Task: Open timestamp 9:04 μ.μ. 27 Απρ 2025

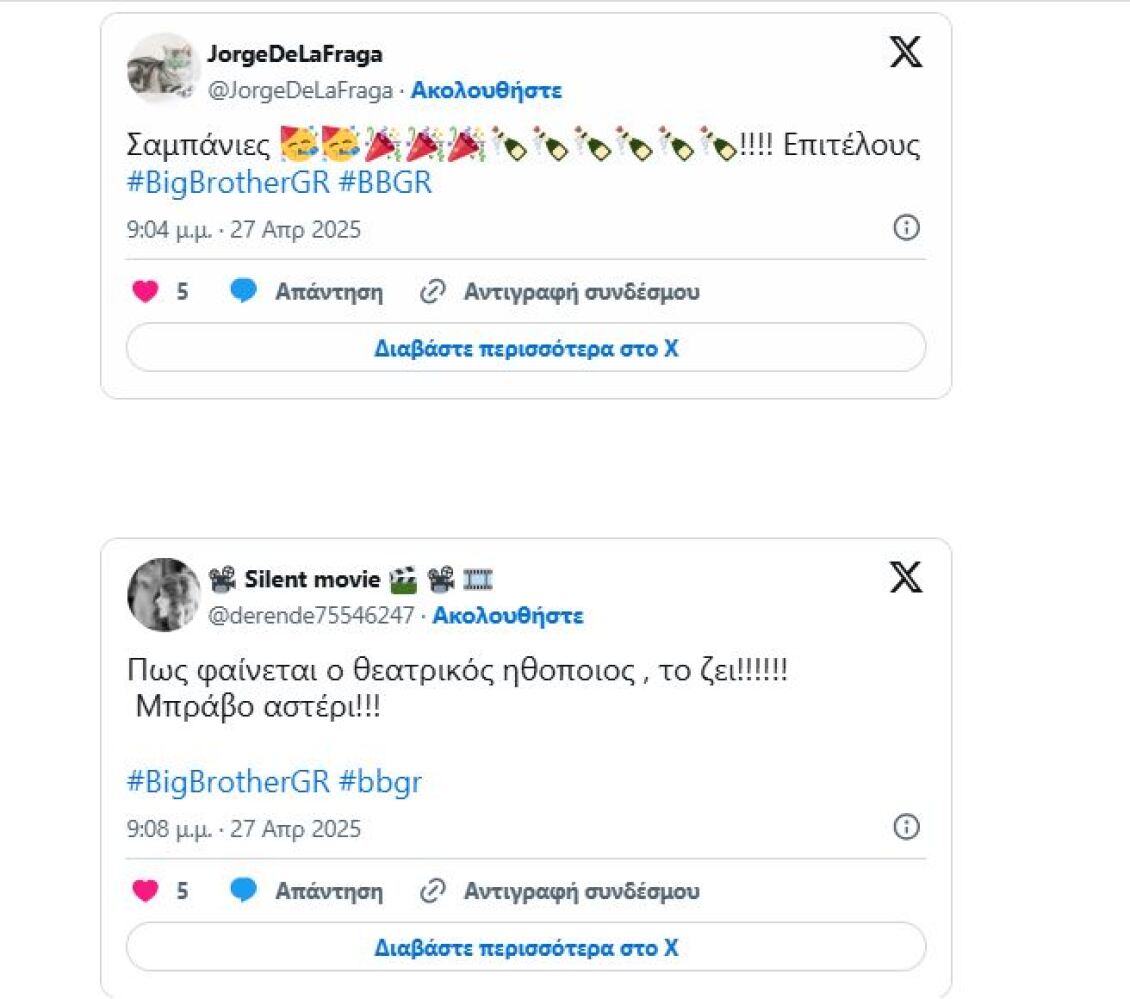Action: tap(244, 230)
